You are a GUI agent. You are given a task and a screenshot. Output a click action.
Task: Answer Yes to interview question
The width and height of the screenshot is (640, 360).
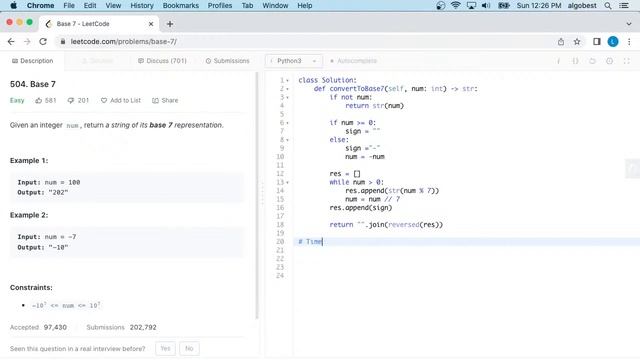point(165,349)
